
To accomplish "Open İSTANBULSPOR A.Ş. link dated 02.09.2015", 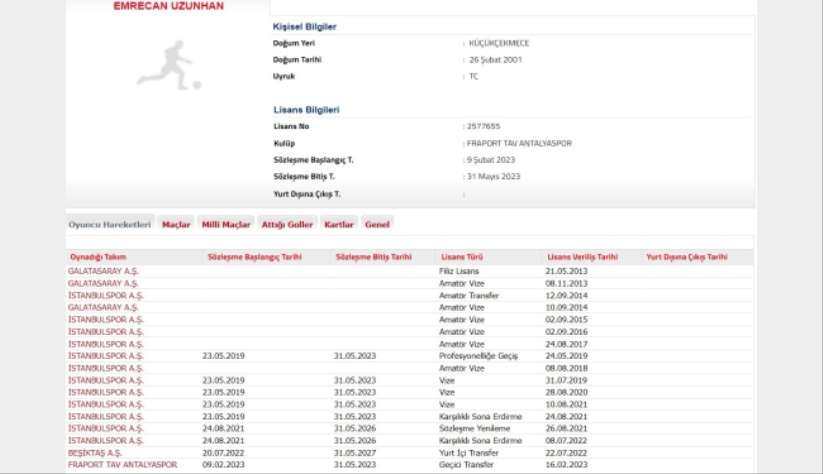I will coord(105,319).
